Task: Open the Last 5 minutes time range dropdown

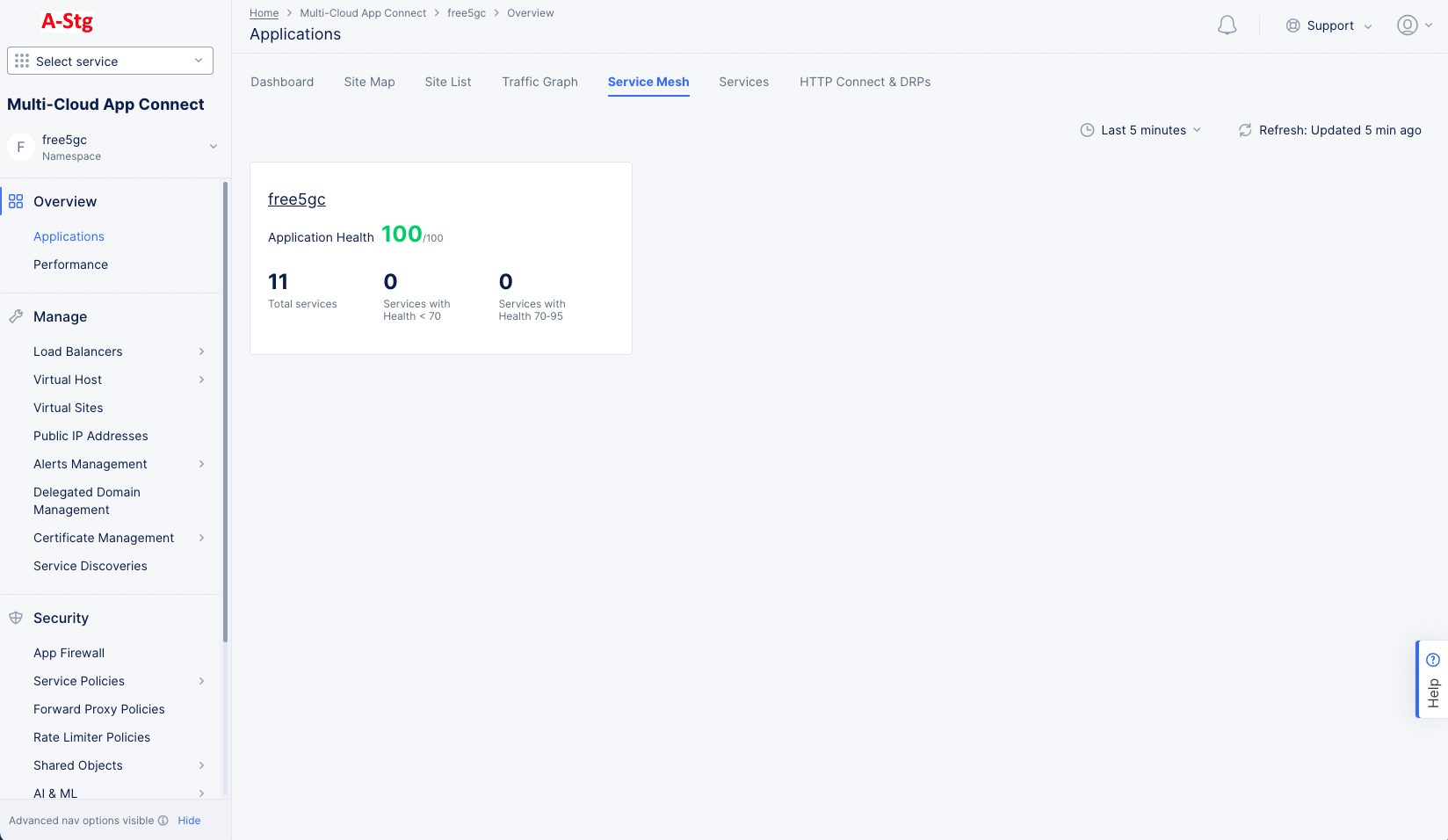Action: coord(1140,130)
